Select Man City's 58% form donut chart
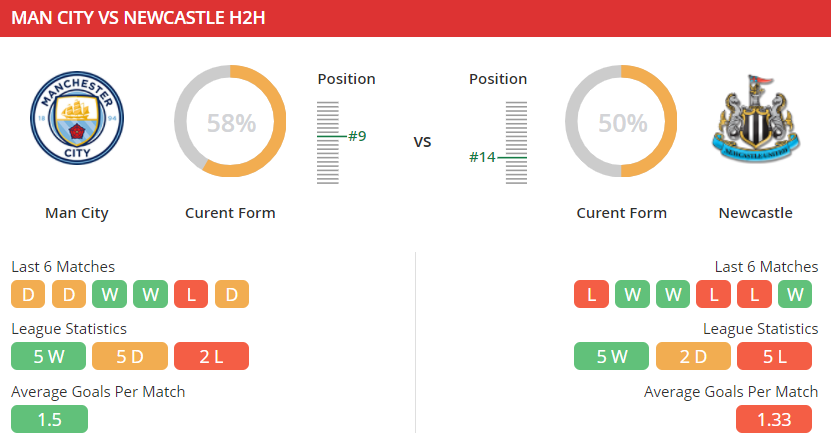The width and height of the screenshot is (831, 445). click(230, 121)
